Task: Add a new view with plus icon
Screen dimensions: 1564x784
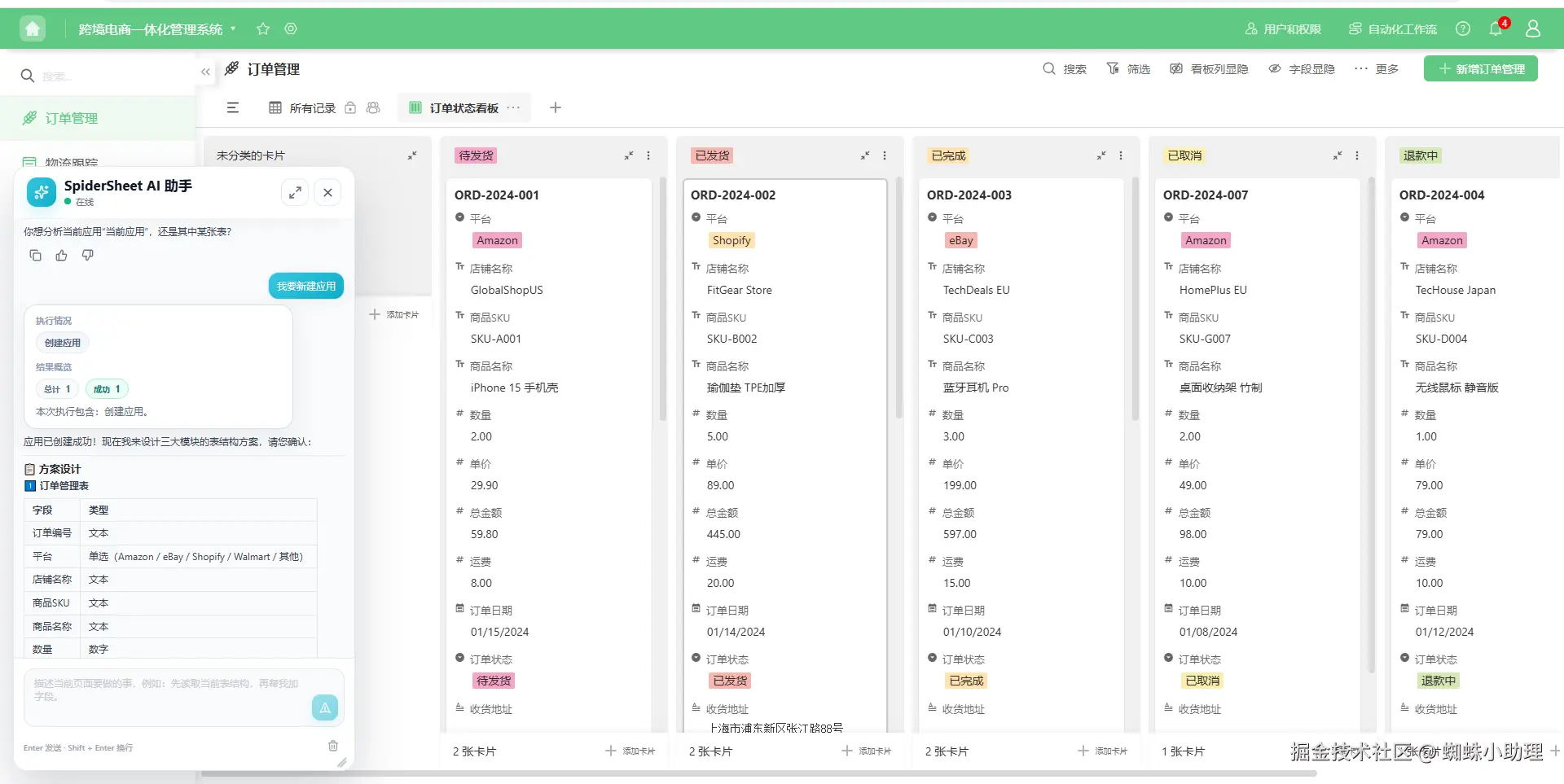Action: [556, 108]
